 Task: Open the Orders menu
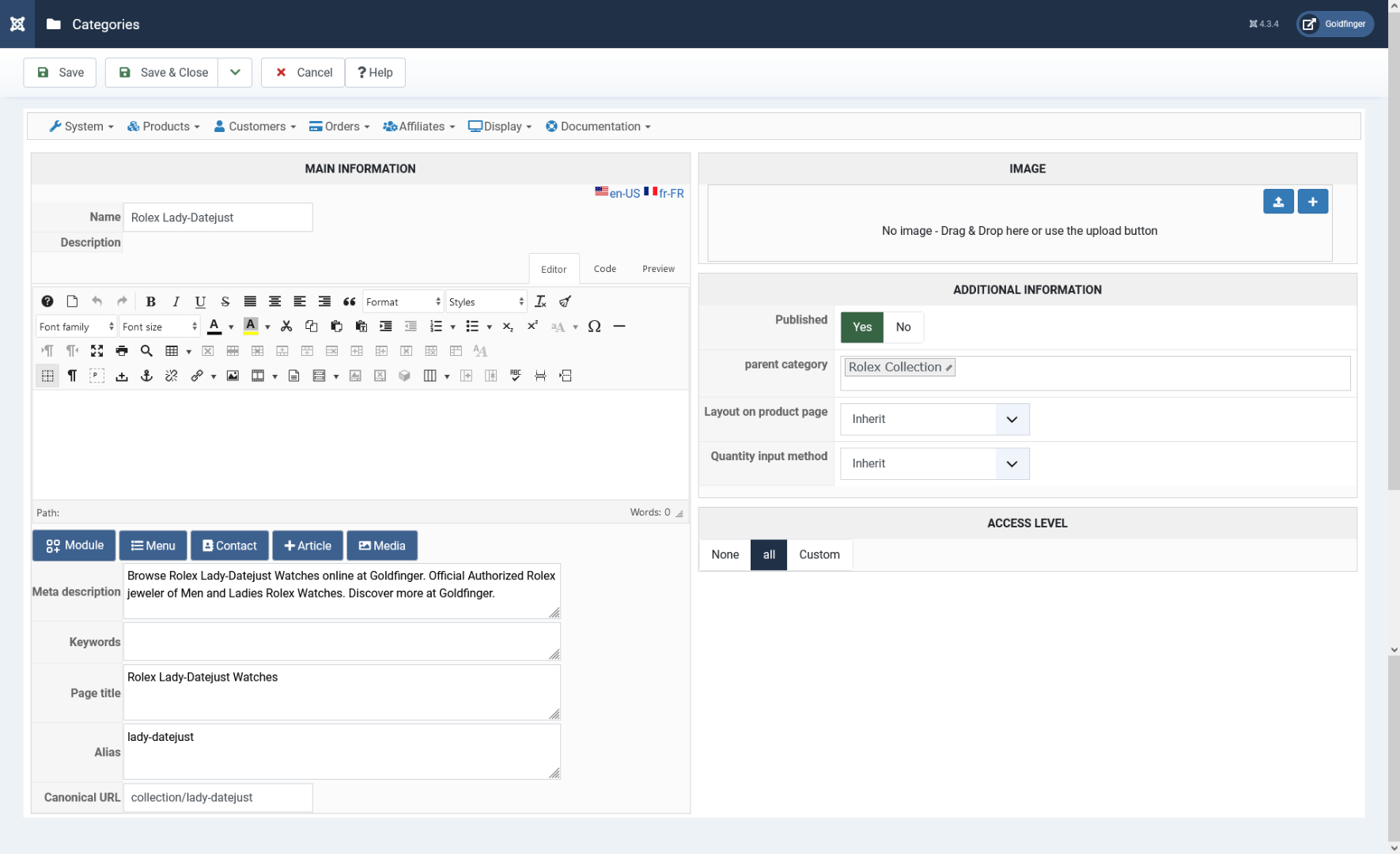tap(339, 127)
